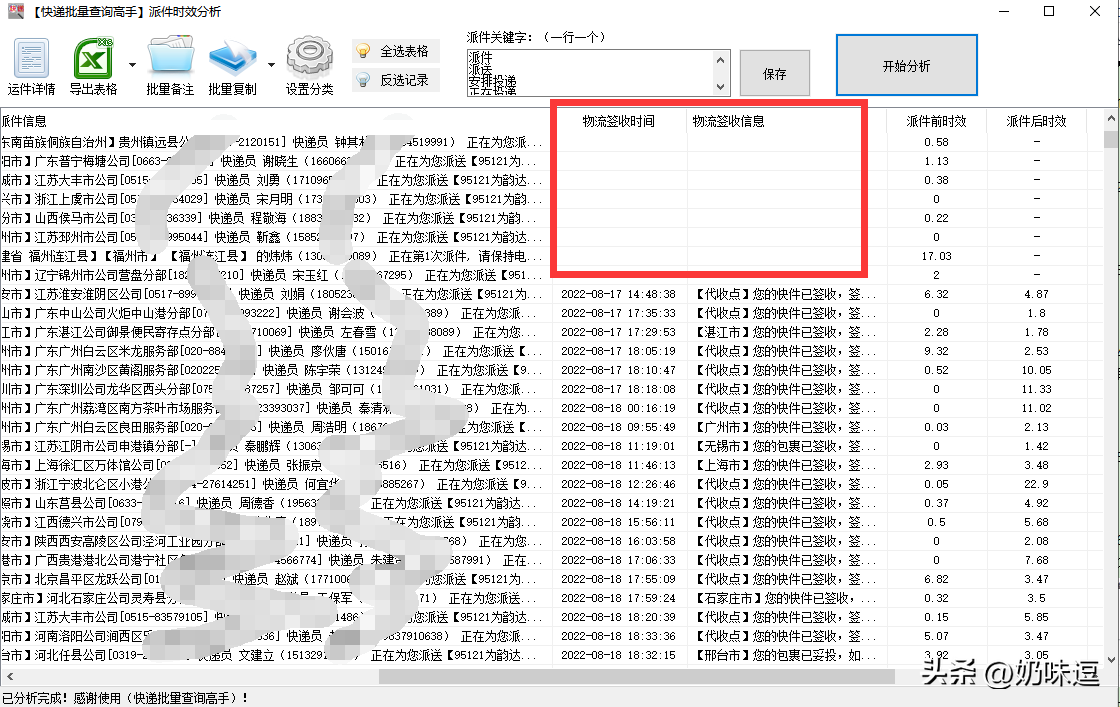Select sign time 2022-08-18 11:46:13
1120x707 pixels.
click(619, 465)
